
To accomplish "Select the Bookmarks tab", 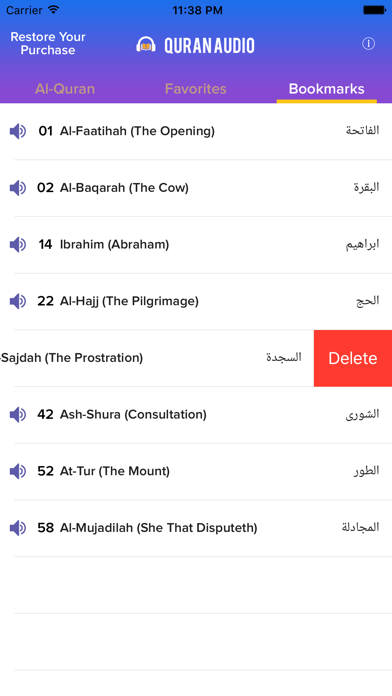I will tap(327, 89).
